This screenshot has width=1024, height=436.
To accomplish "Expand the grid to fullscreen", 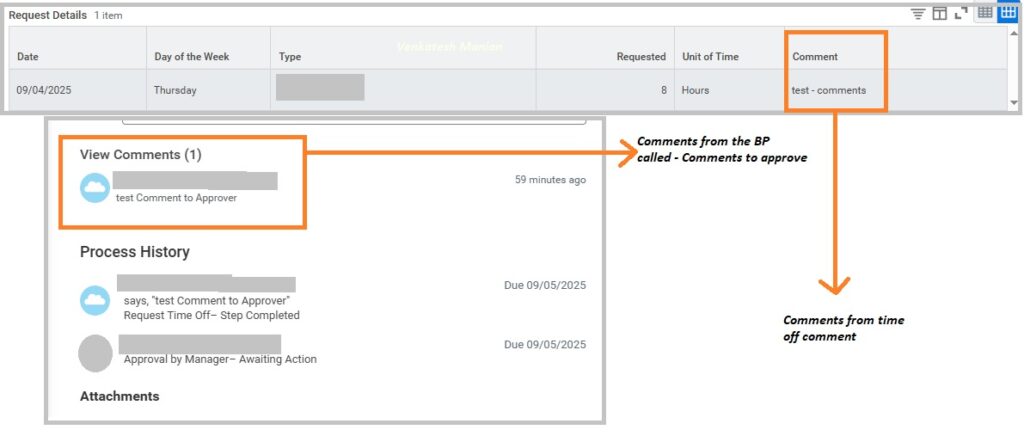I will pos(961,14).
